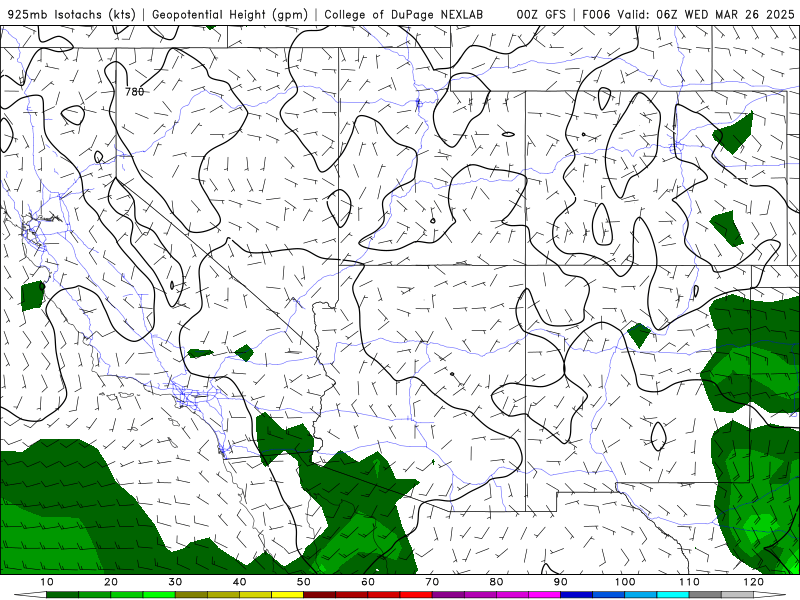Click the "60" value on the color scale

coord(368,582)
